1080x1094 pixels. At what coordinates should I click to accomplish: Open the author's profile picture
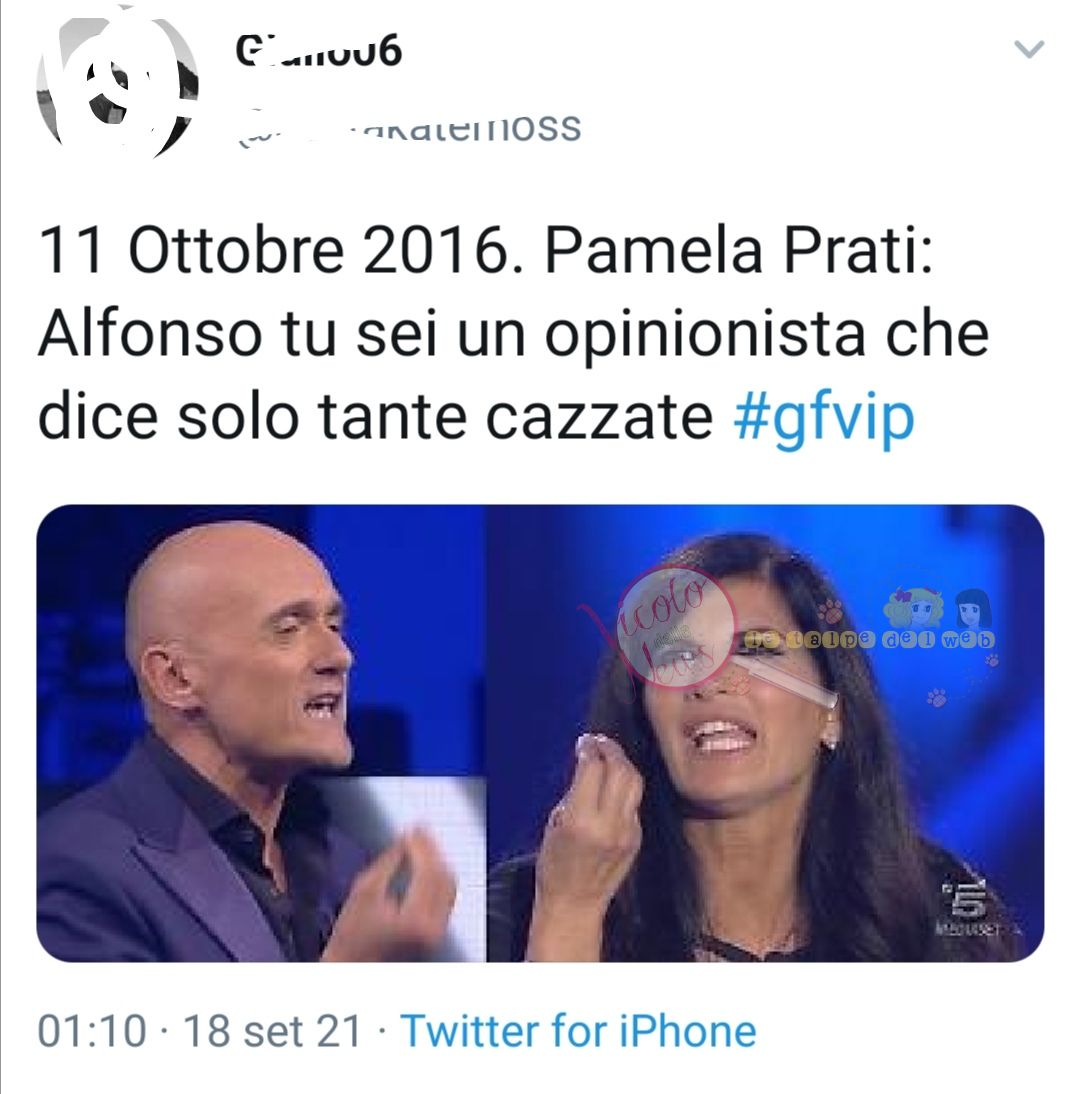pyautogui.click(x=117, y=84)
